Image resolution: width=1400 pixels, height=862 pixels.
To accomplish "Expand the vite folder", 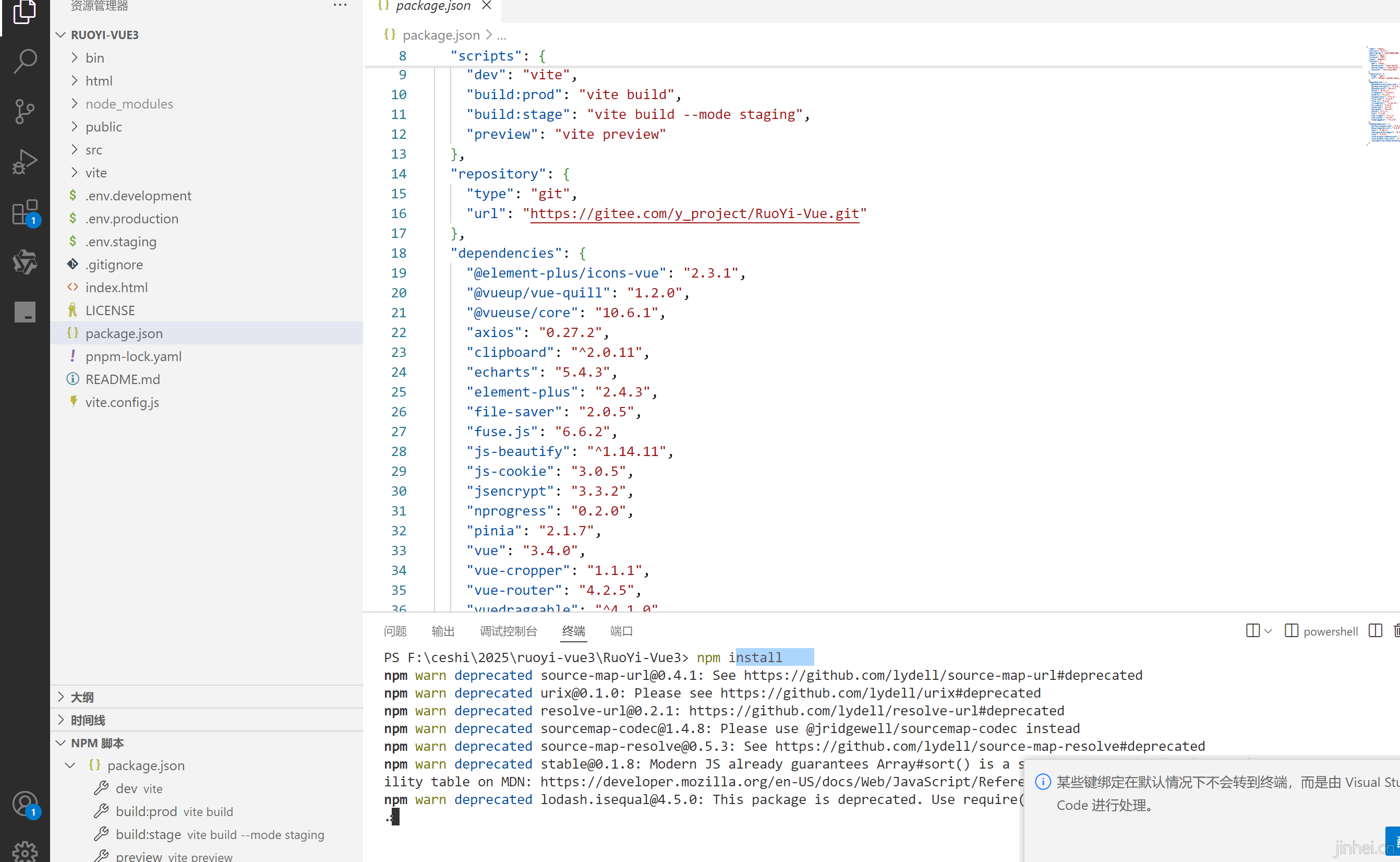I will pyautogui.click(x=75, y=172).
